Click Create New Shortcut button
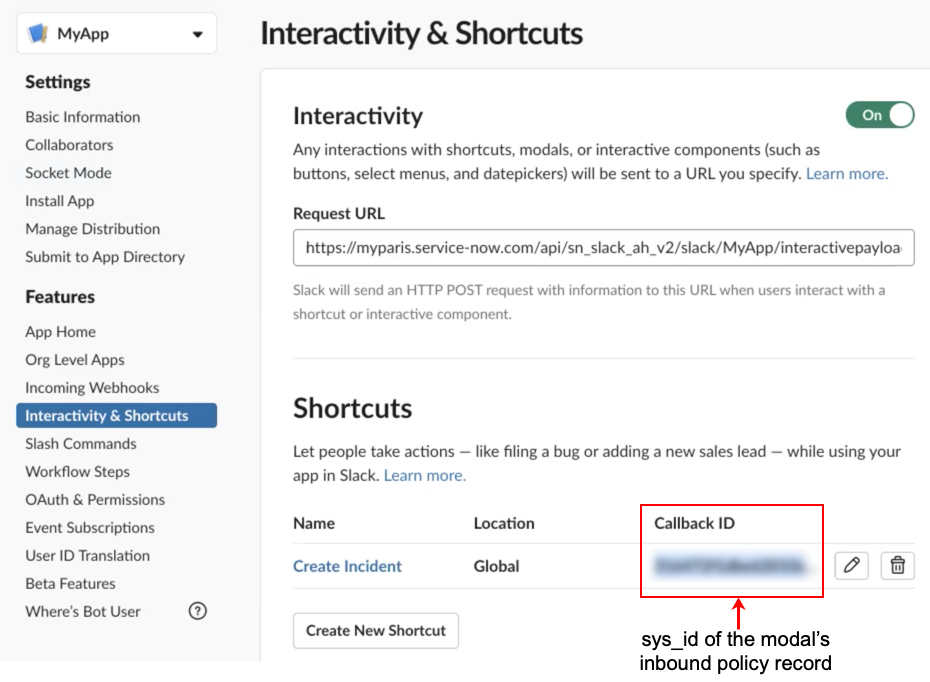 (375, 630)
